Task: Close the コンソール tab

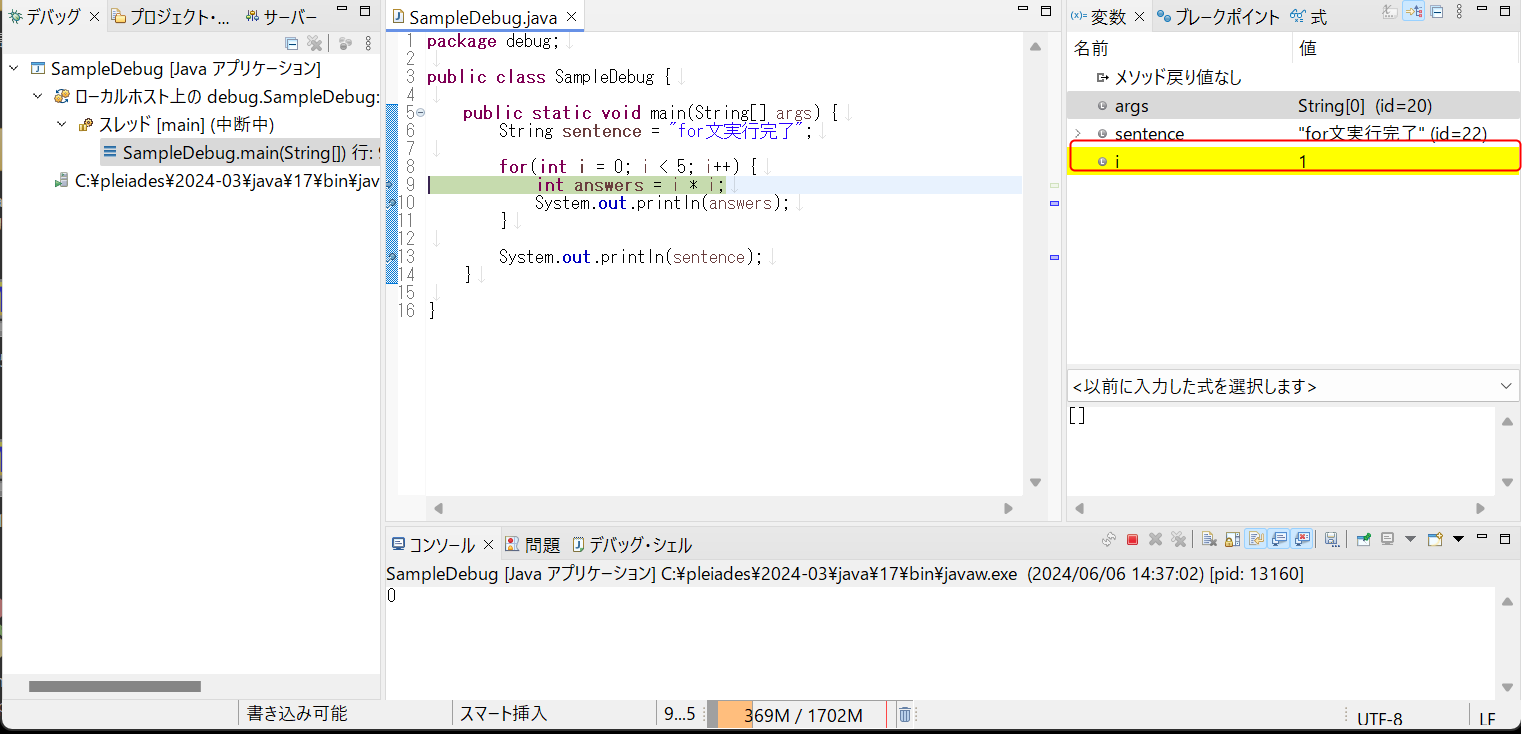Action: (489, 545)
